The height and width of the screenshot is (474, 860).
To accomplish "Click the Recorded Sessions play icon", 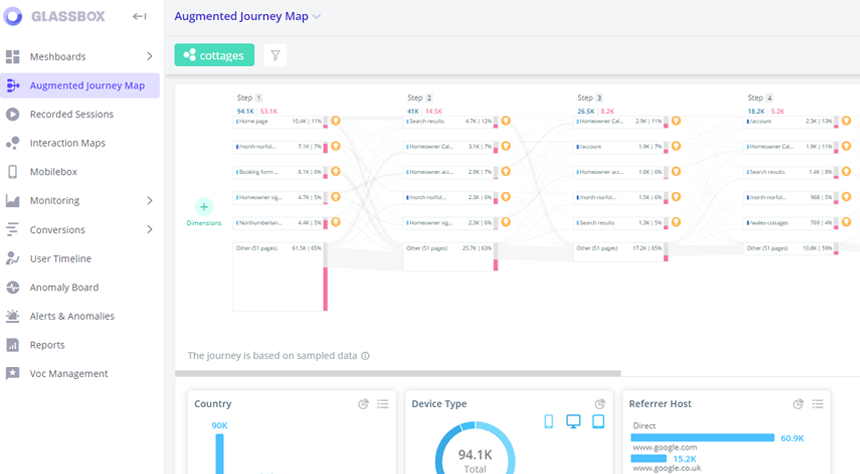I will [x=12, y=114].
